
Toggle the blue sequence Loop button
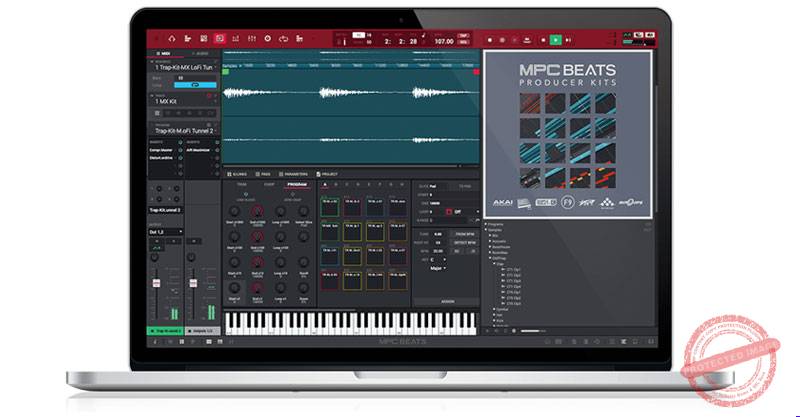[x=195, y=85]
